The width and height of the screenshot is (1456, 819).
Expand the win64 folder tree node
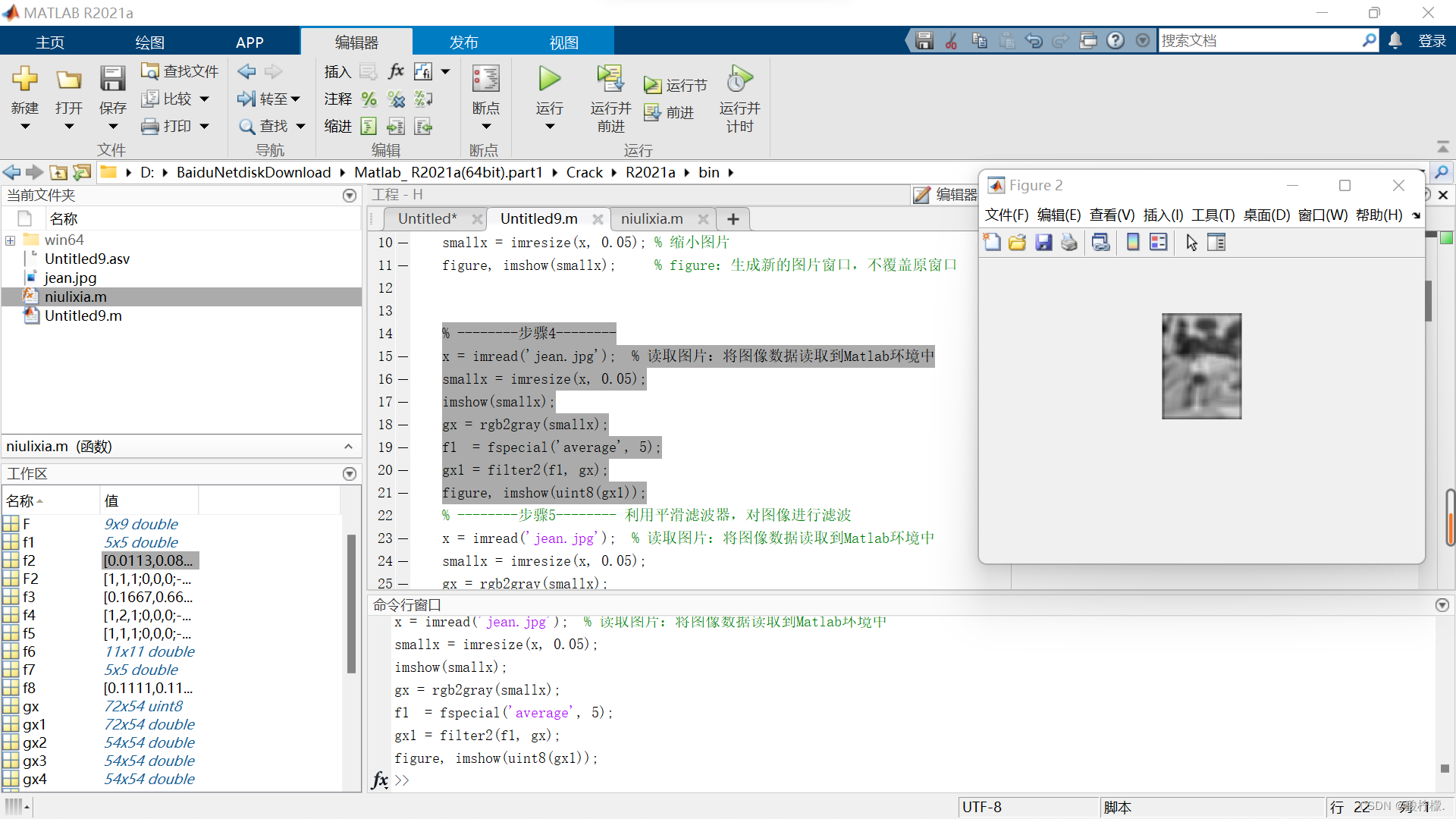coord(11,240)
